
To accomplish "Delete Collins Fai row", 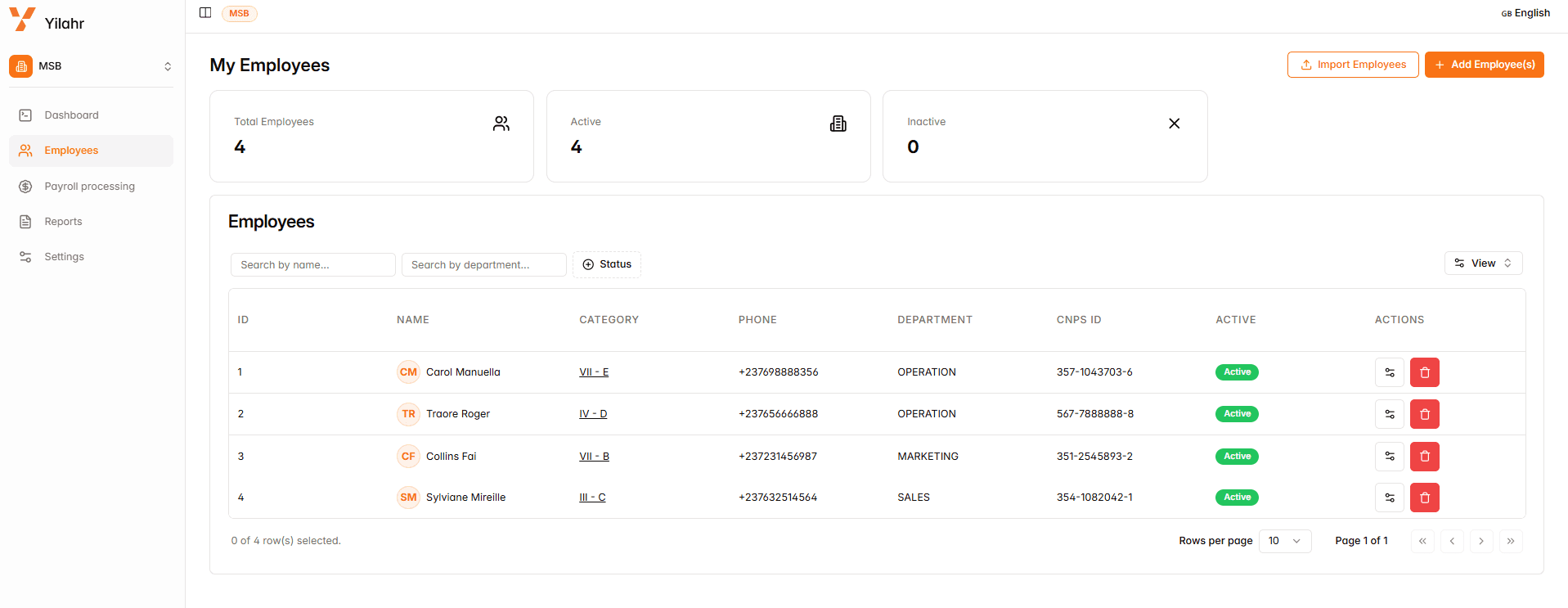I will pyautogui.click(x=1424, y=456).
